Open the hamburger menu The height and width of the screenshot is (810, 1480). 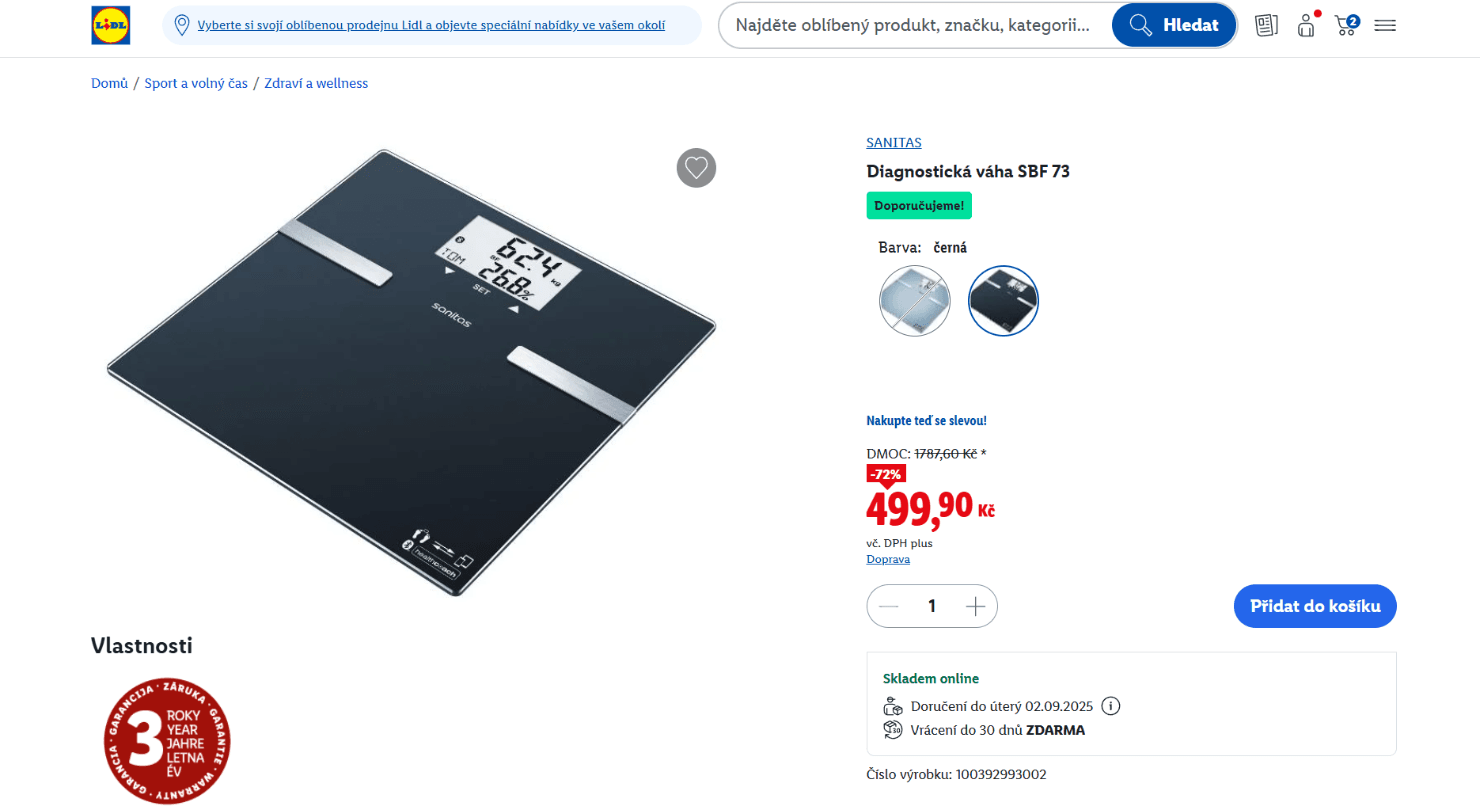(1385, 25)
